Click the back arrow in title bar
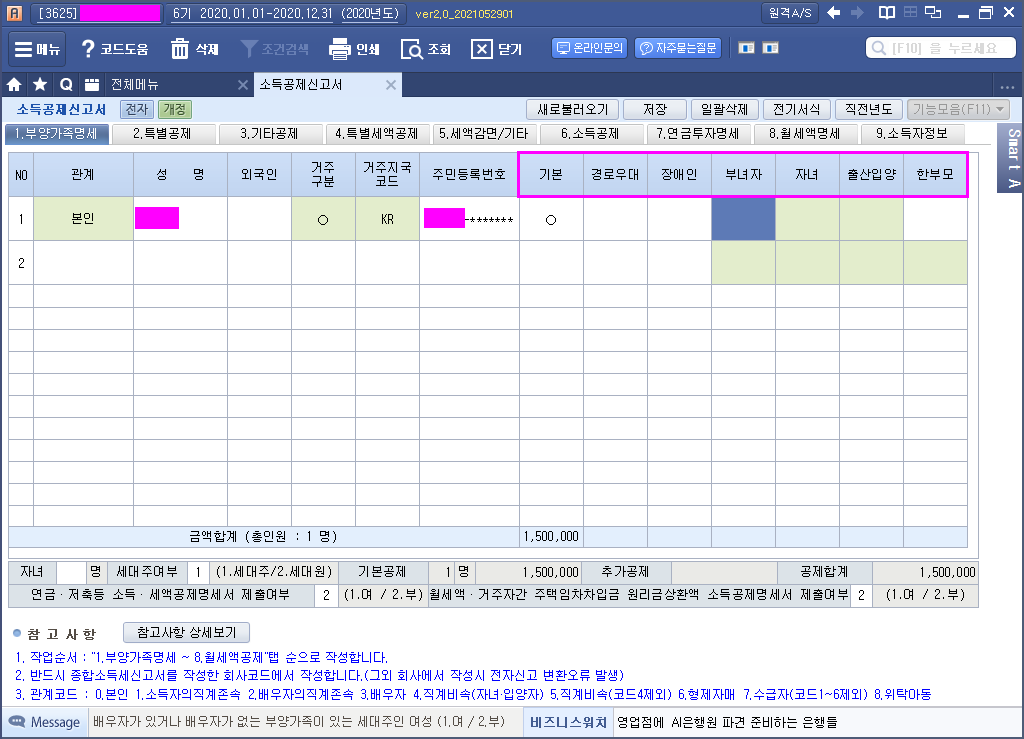Image resolution: width=1024 pixels, height=739 pixels. (x=833, y=12)
